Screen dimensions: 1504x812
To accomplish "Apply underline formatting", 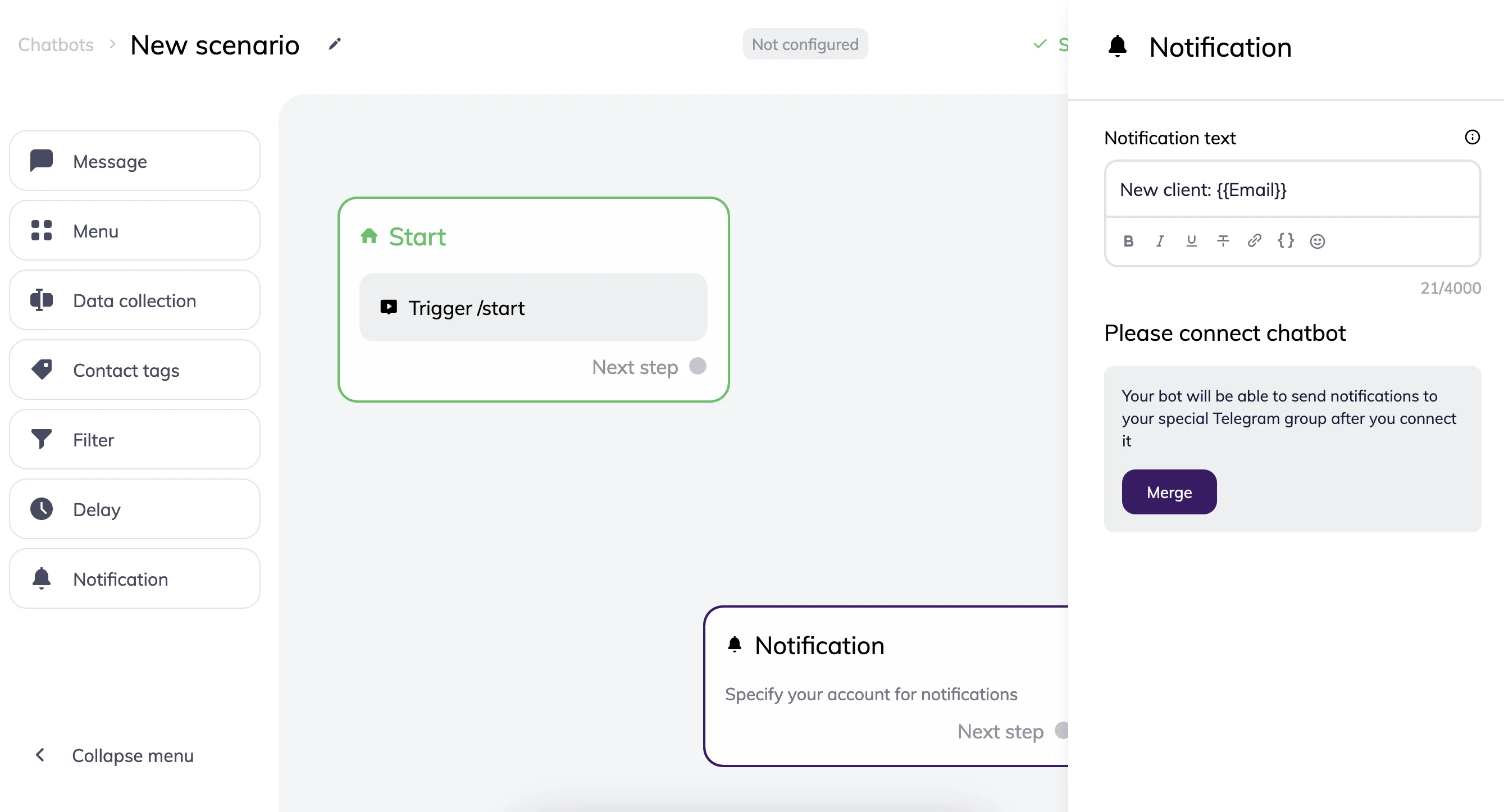I will tap(1191, 240).
